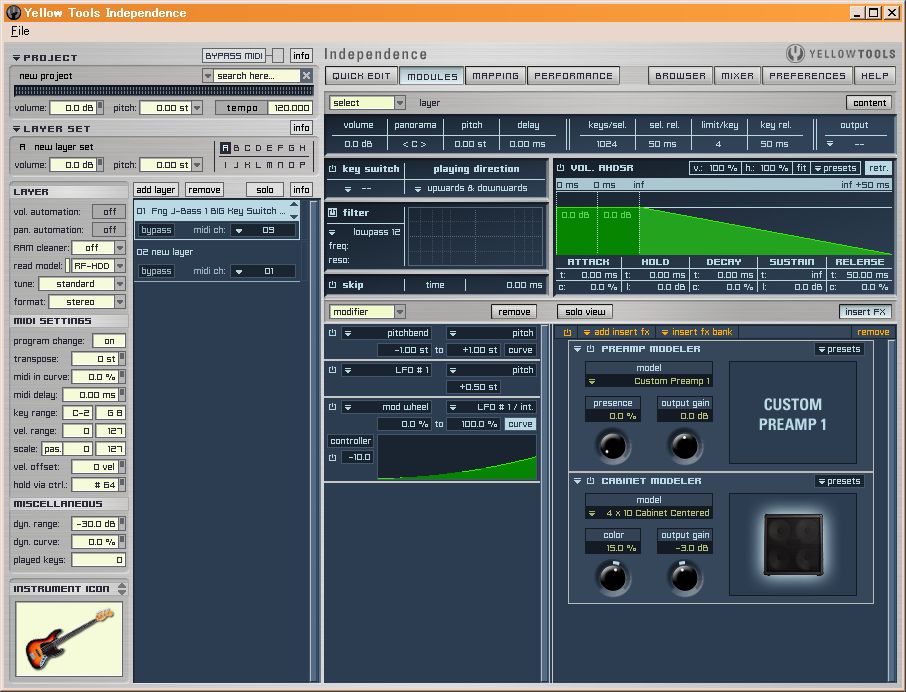Toggle the program change on button
Screen dimensions: 906x692
(x=109, y=341)
